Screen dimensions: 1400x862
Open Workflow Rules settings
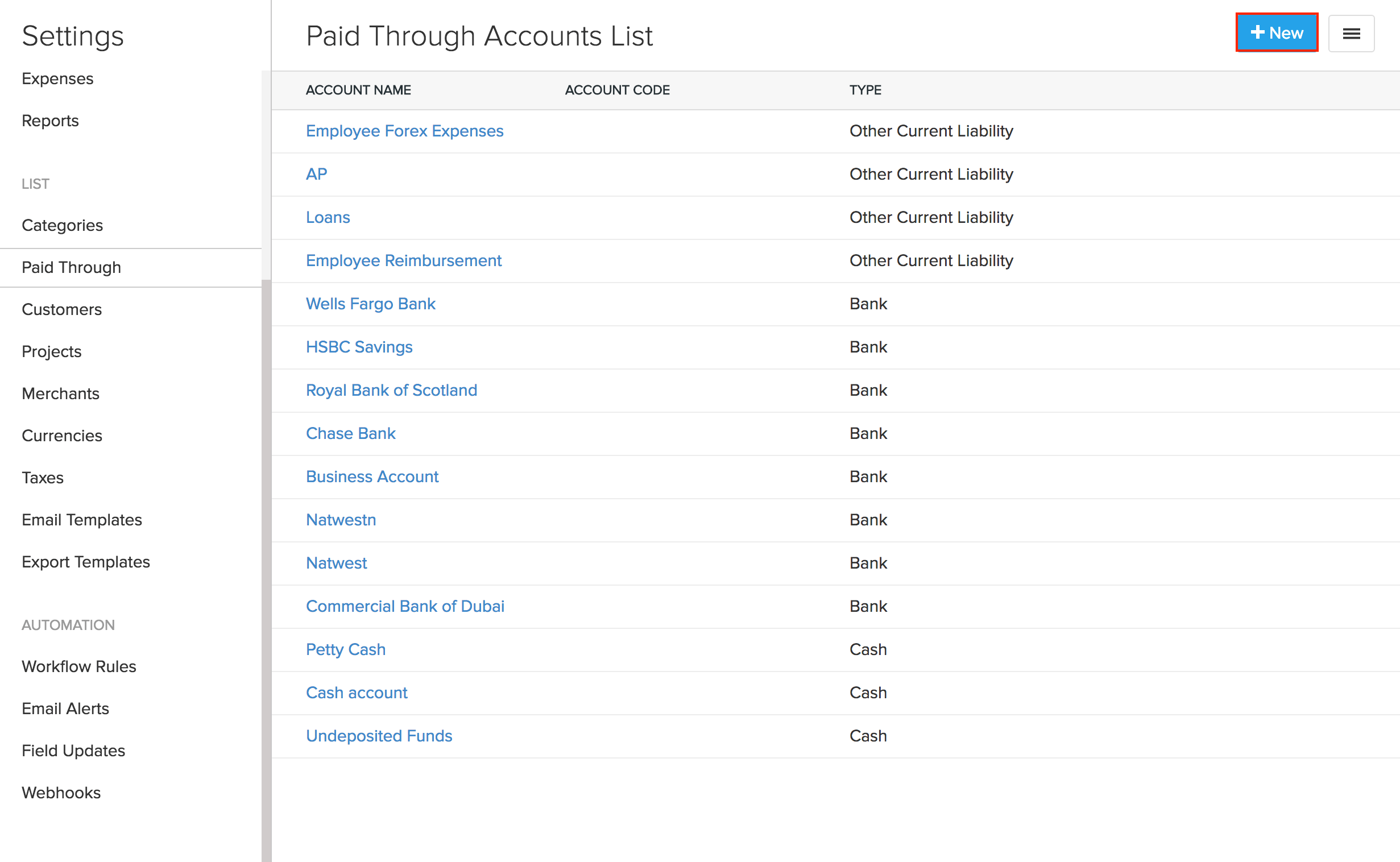(78, 666)
